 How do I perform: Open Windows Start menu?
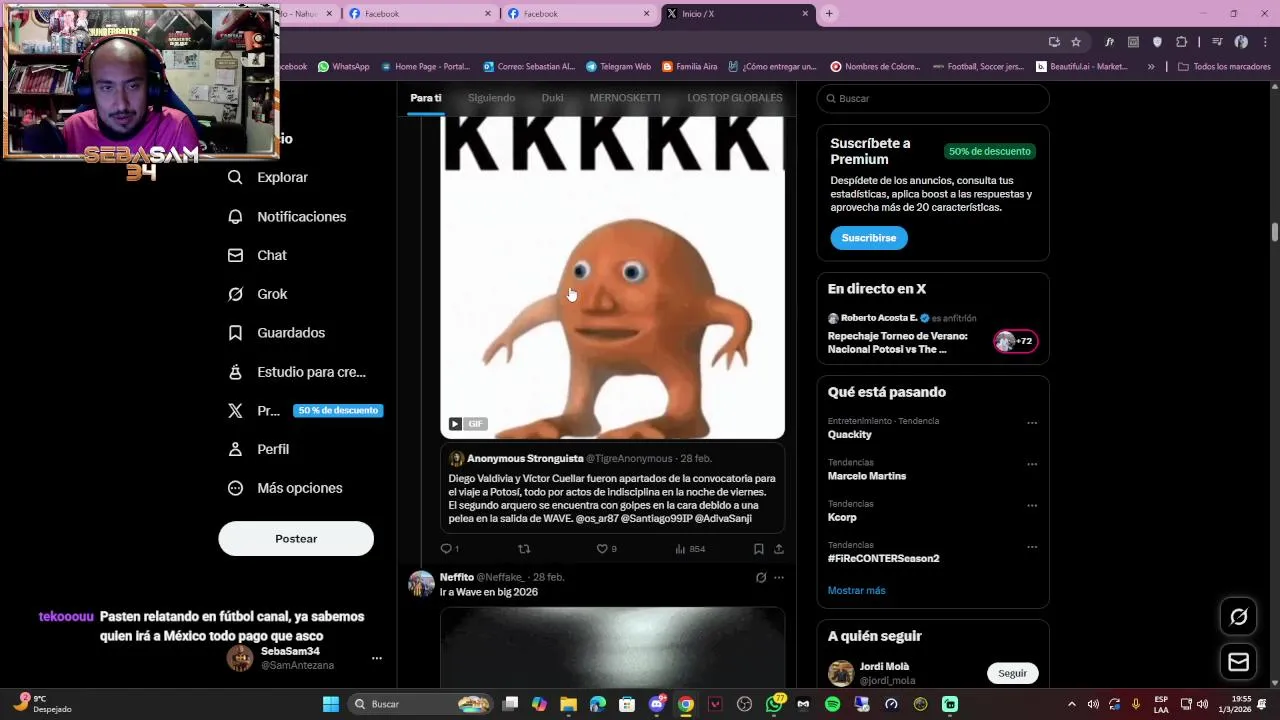[330, 704]
